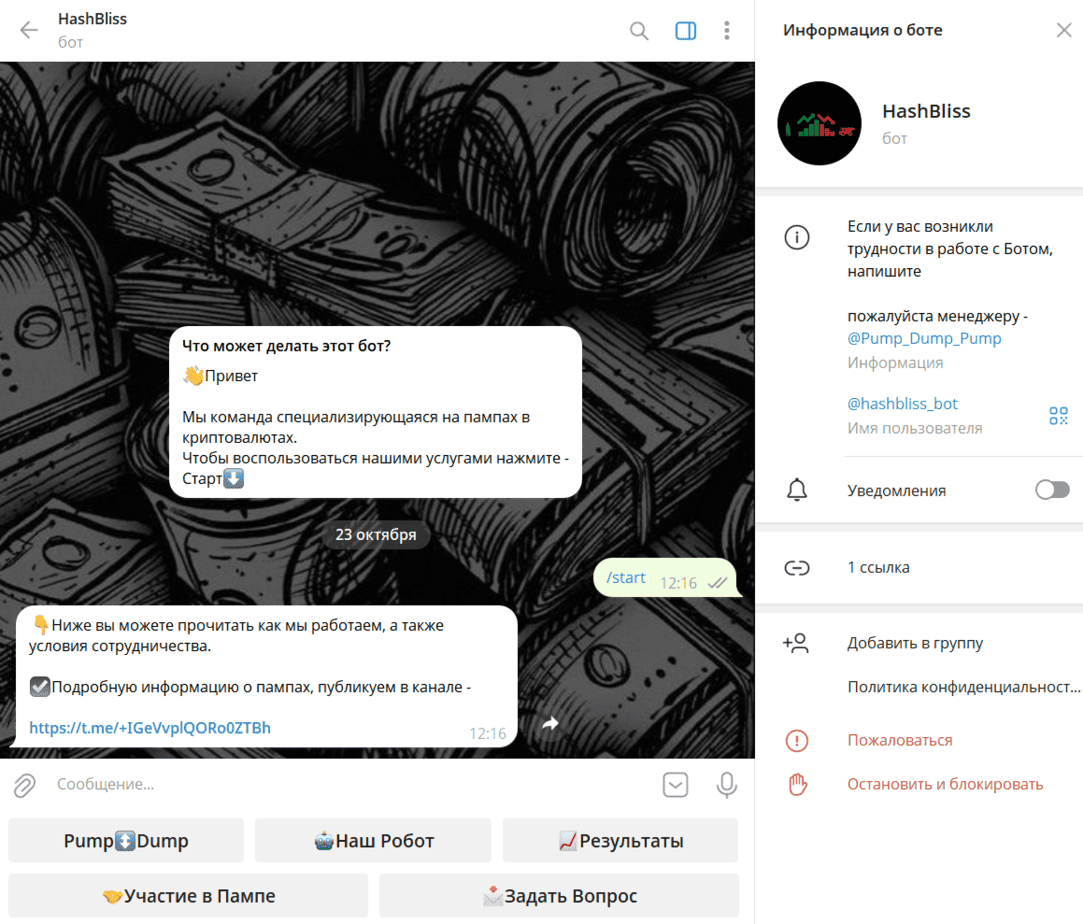
Task: Close the bot information panel
Action: click(1063, 30)
